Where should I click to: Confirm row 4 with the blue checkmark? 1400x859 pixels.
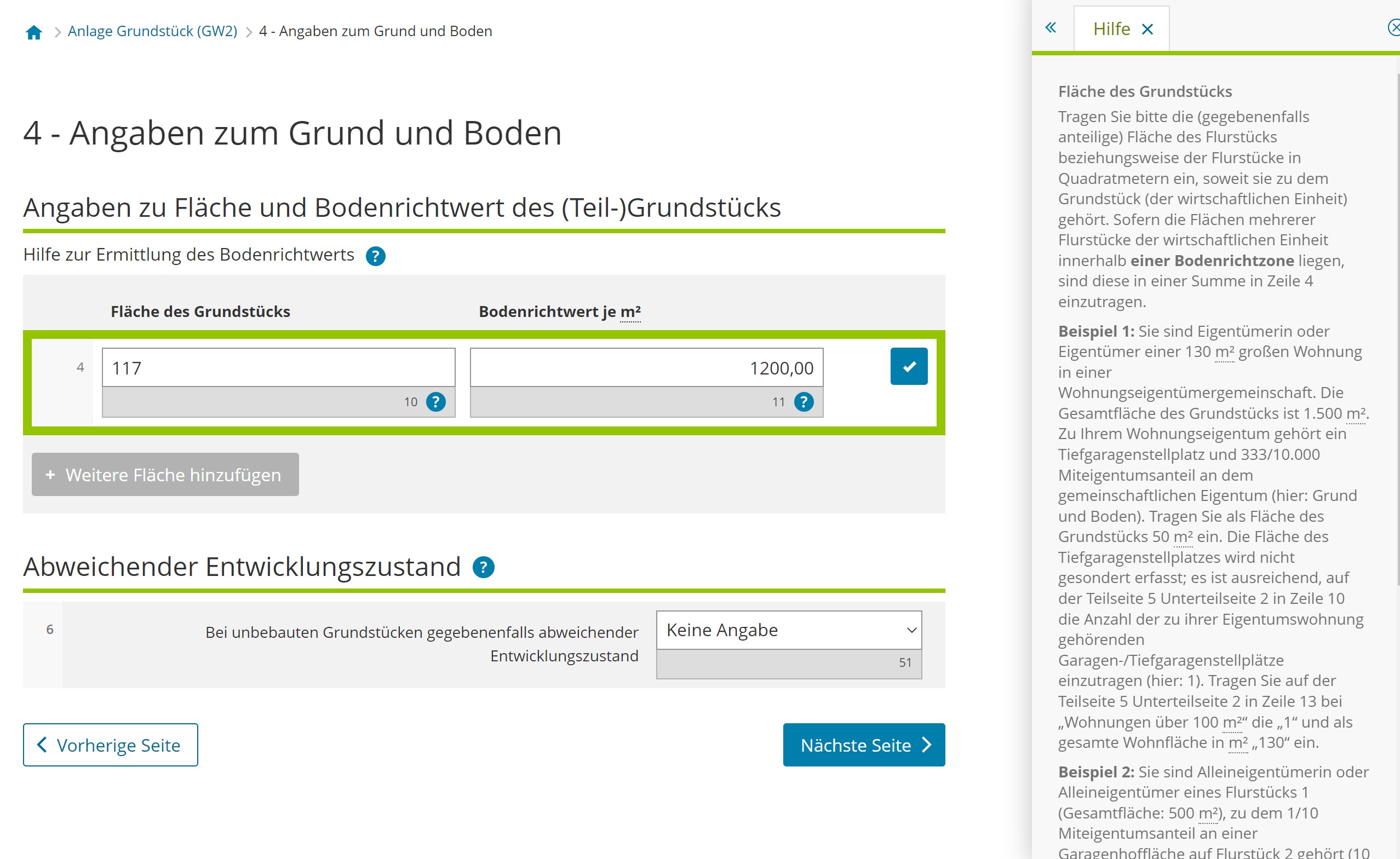(x=908, y=366)
